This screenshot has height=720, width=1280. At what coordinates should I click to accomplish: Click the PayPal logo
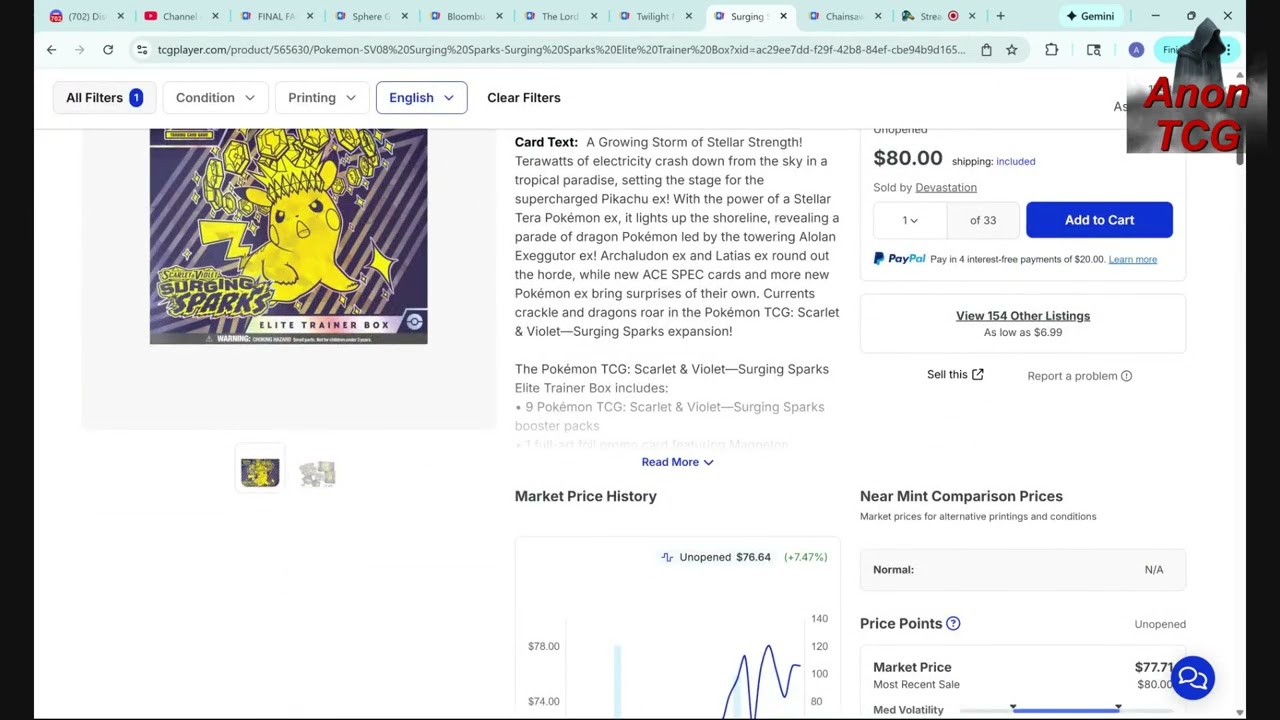coord(899,259)
